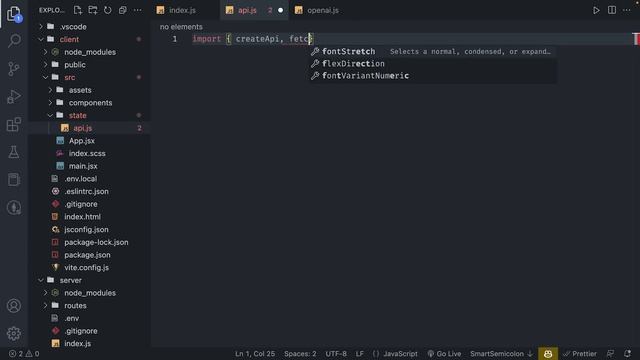Create a new folder in Explorer
Screen dimensions: 640x360
click(x=93, y=10)
